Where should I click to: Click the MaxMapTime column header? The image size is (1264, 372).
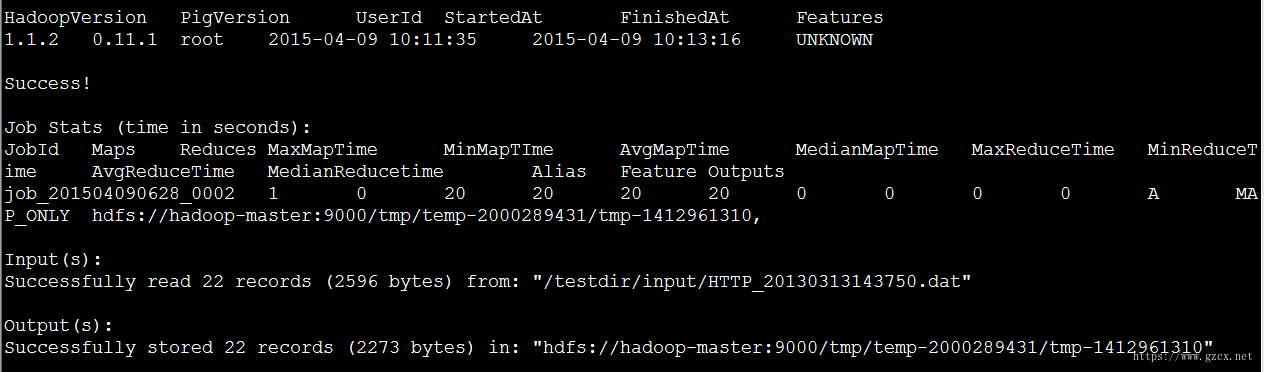[x=323, y=150]
